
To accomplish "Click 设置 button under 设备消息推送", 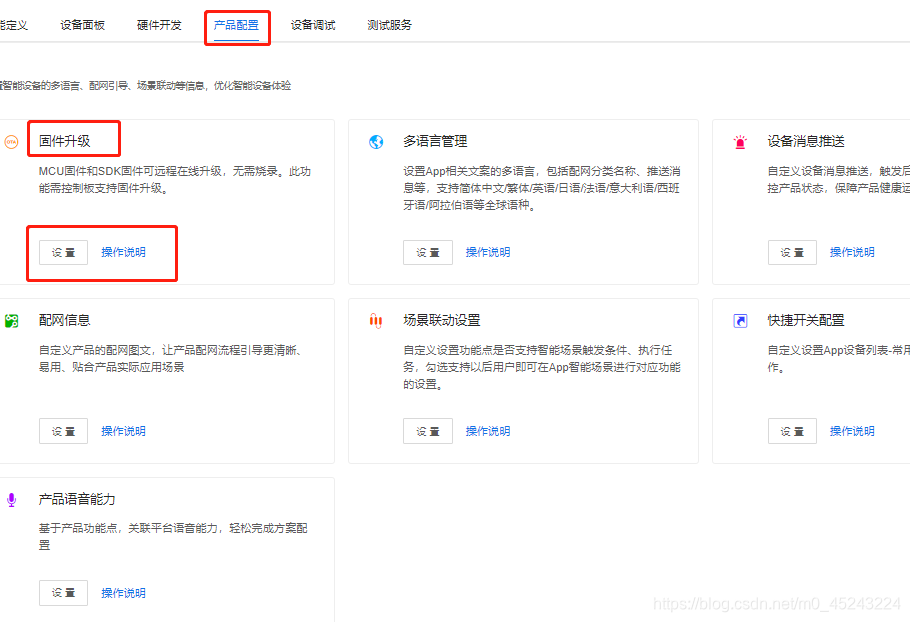I will tap(792, 252).
